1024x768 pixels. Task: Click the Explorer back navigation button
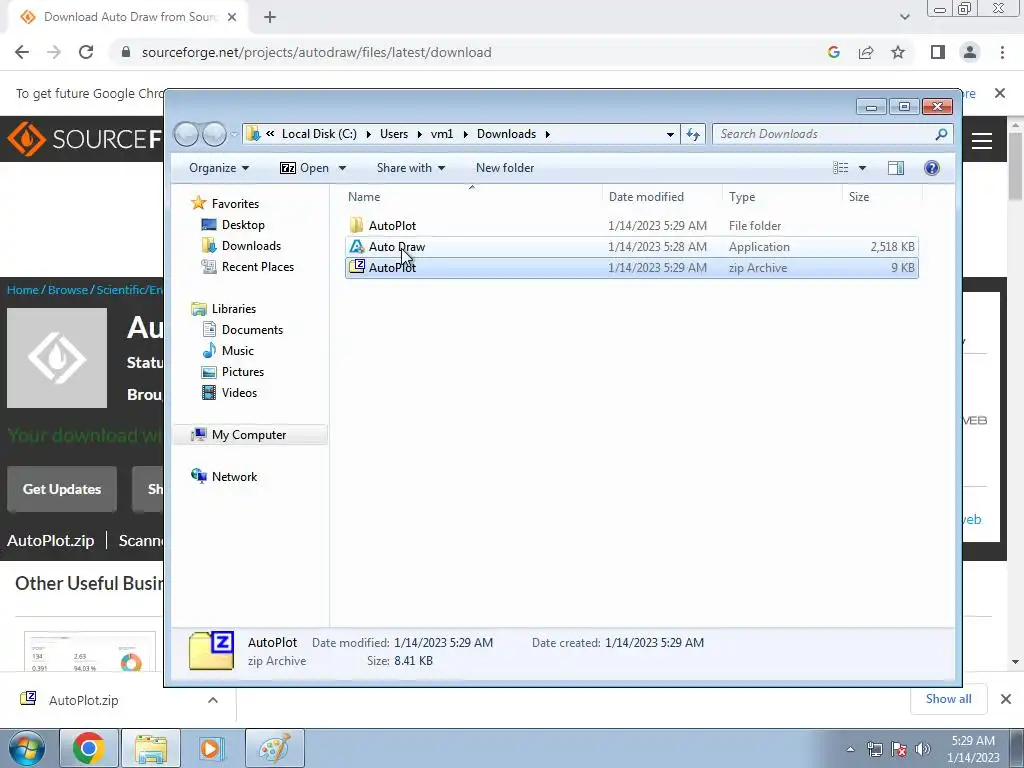coord(186,135)
